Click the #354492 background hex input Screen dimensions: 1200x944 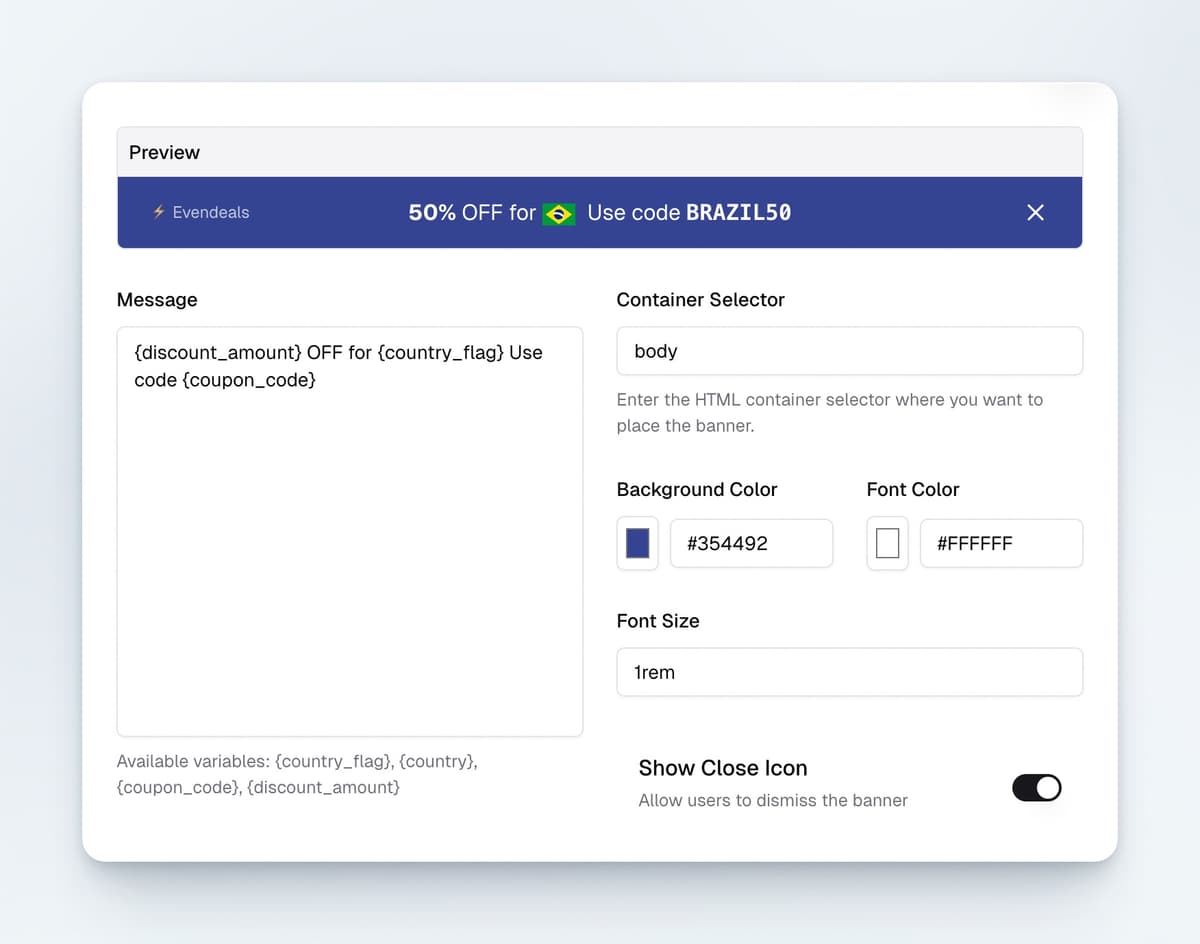750,544
